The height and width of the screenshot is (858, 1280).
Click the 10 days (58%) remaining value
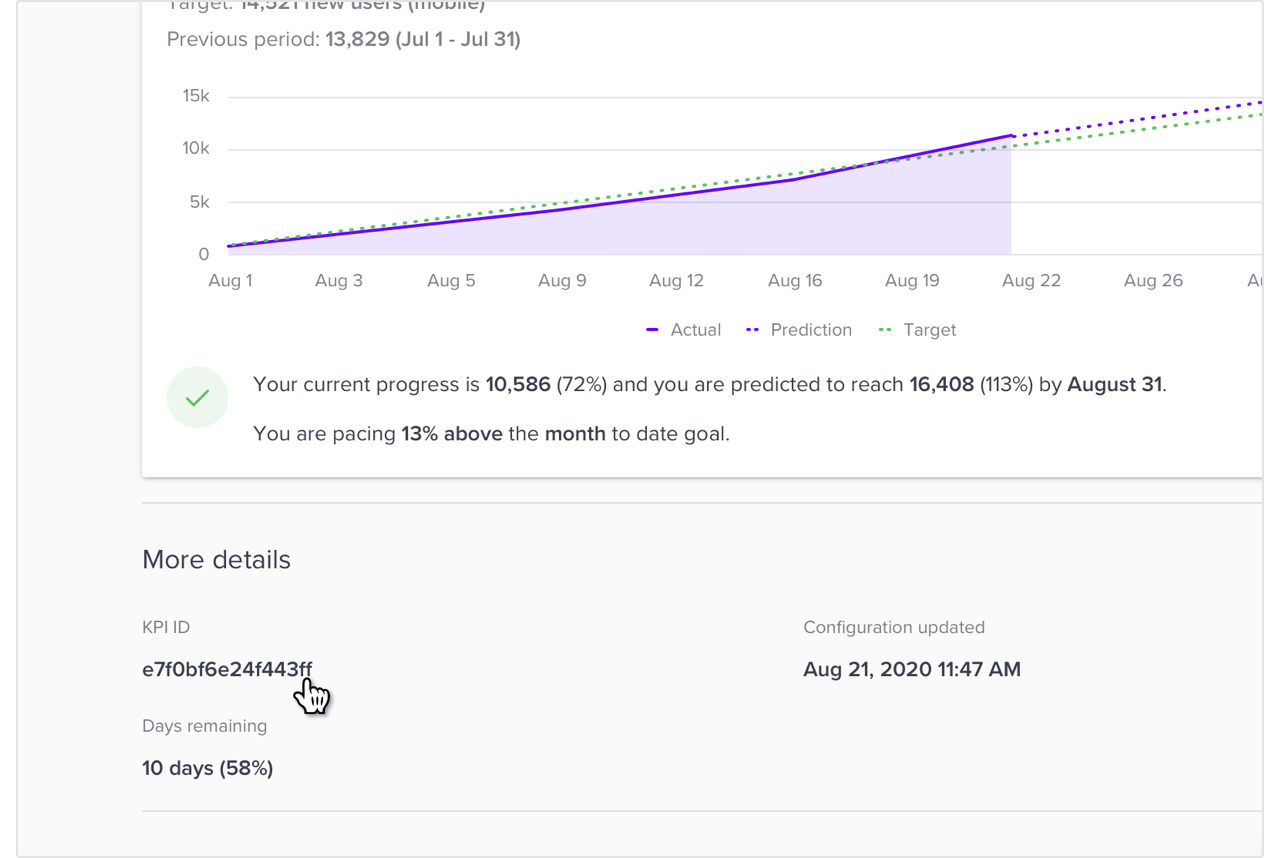tap(208, 768)
